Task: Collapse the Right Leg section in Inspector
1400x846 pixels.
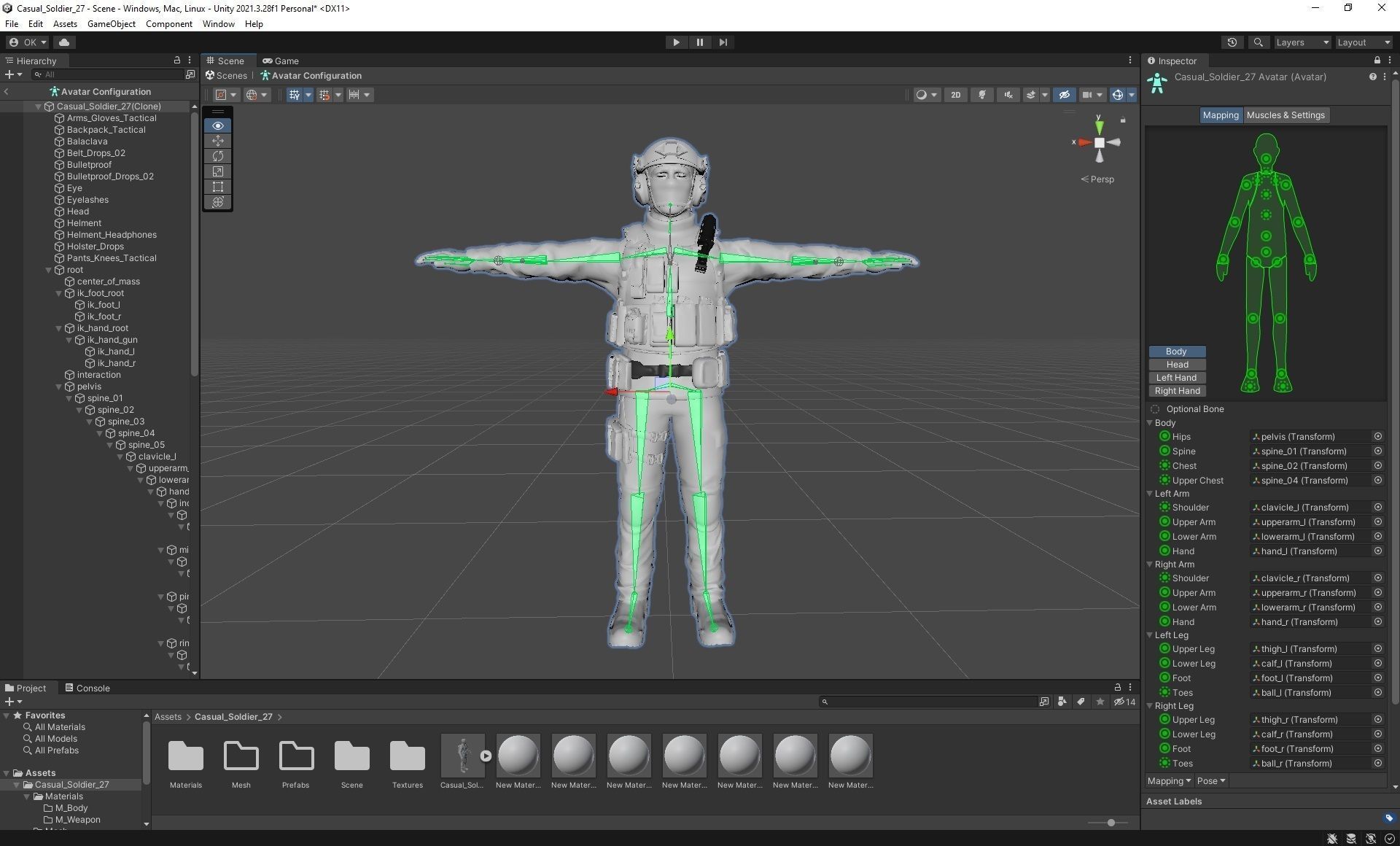Action: (1150, 706)
